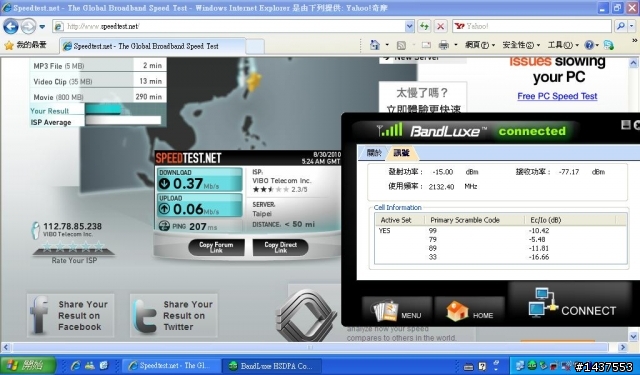Open a new blank tab
The height and width of the screenshot is (375, 640).
(x=255, y=46)
